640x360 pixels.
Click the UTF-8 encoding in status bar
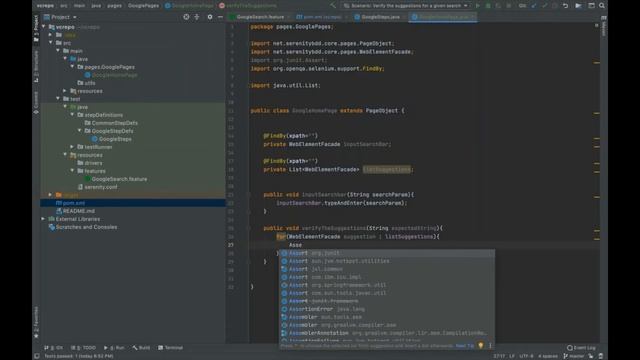pos(526,356)
